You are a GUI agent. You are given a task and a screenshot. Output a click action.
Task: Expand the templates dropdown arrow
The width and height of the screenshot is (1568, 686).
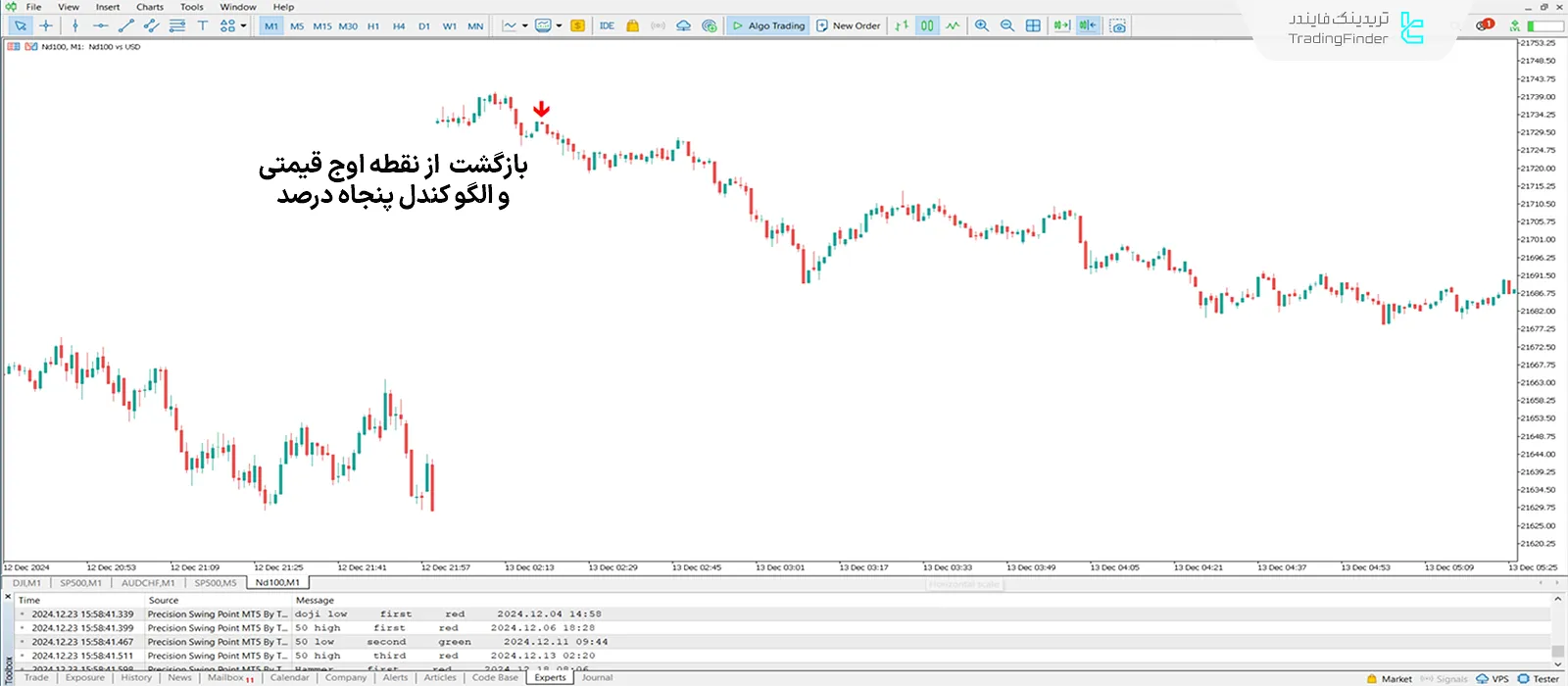point(560,26)
